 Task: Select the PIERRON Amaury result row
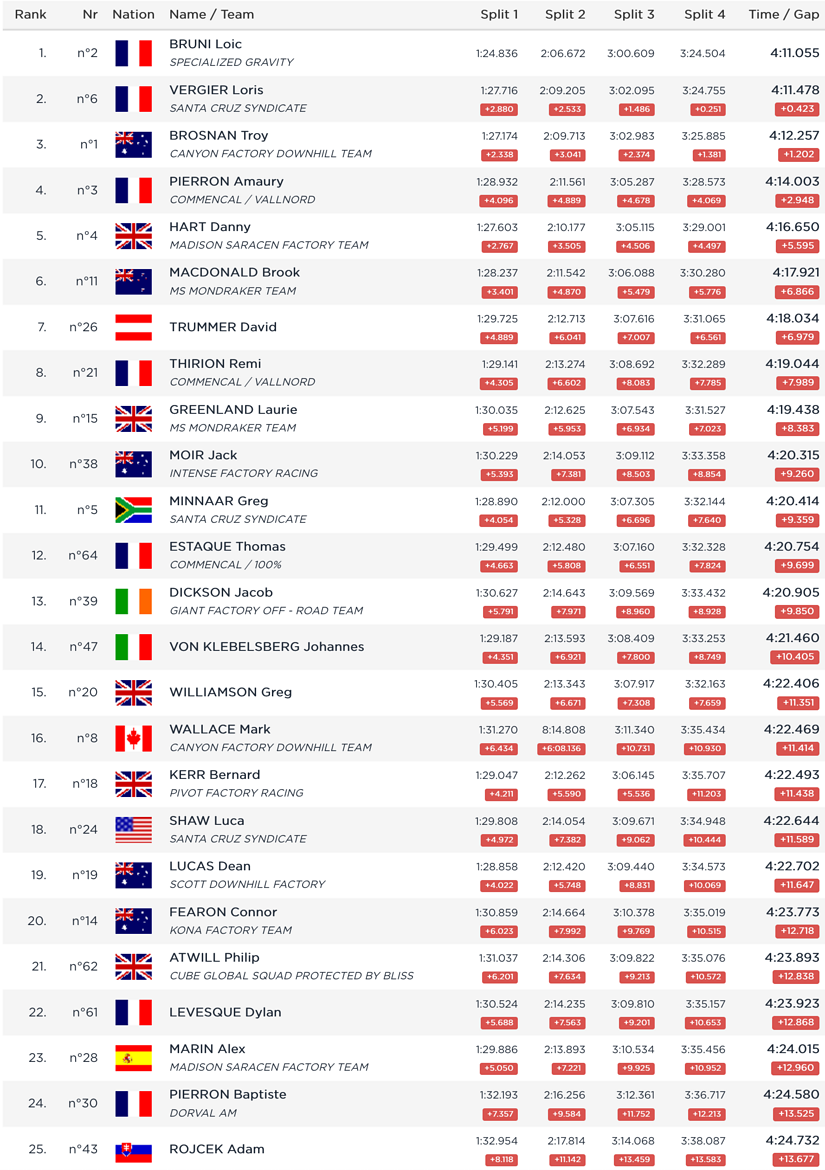412,190
